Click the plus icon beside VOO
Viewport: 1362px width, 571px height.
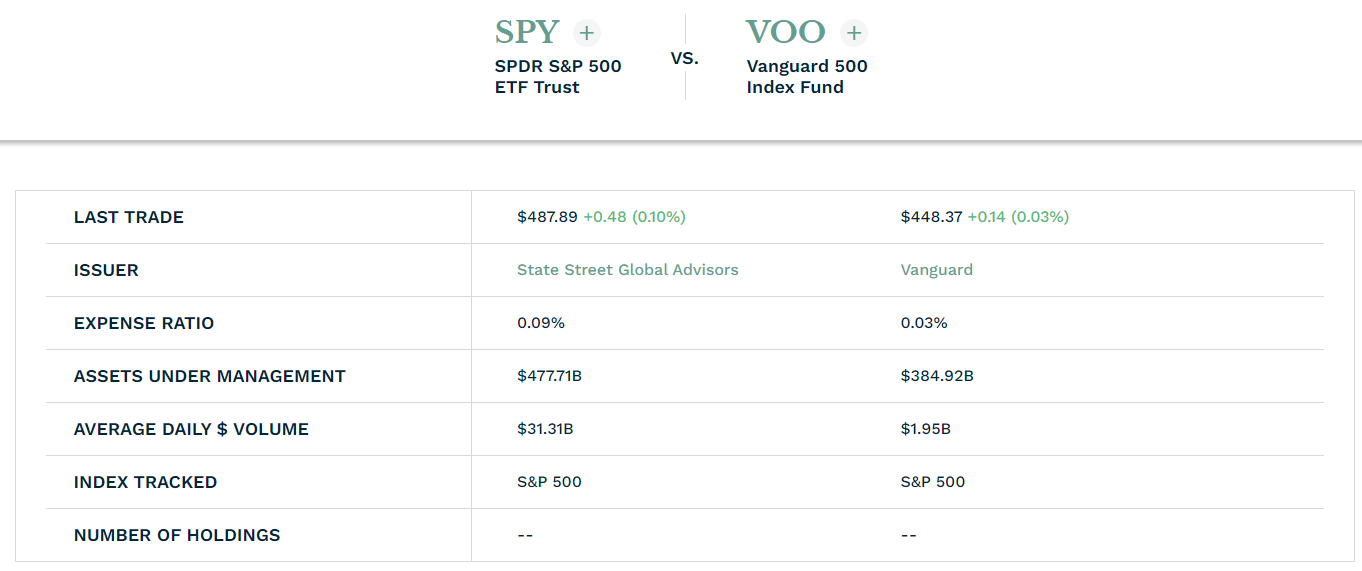854,33
